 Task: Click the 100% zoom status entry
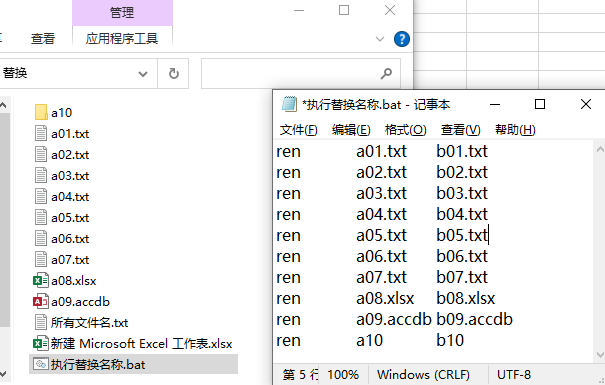point(343,375)
